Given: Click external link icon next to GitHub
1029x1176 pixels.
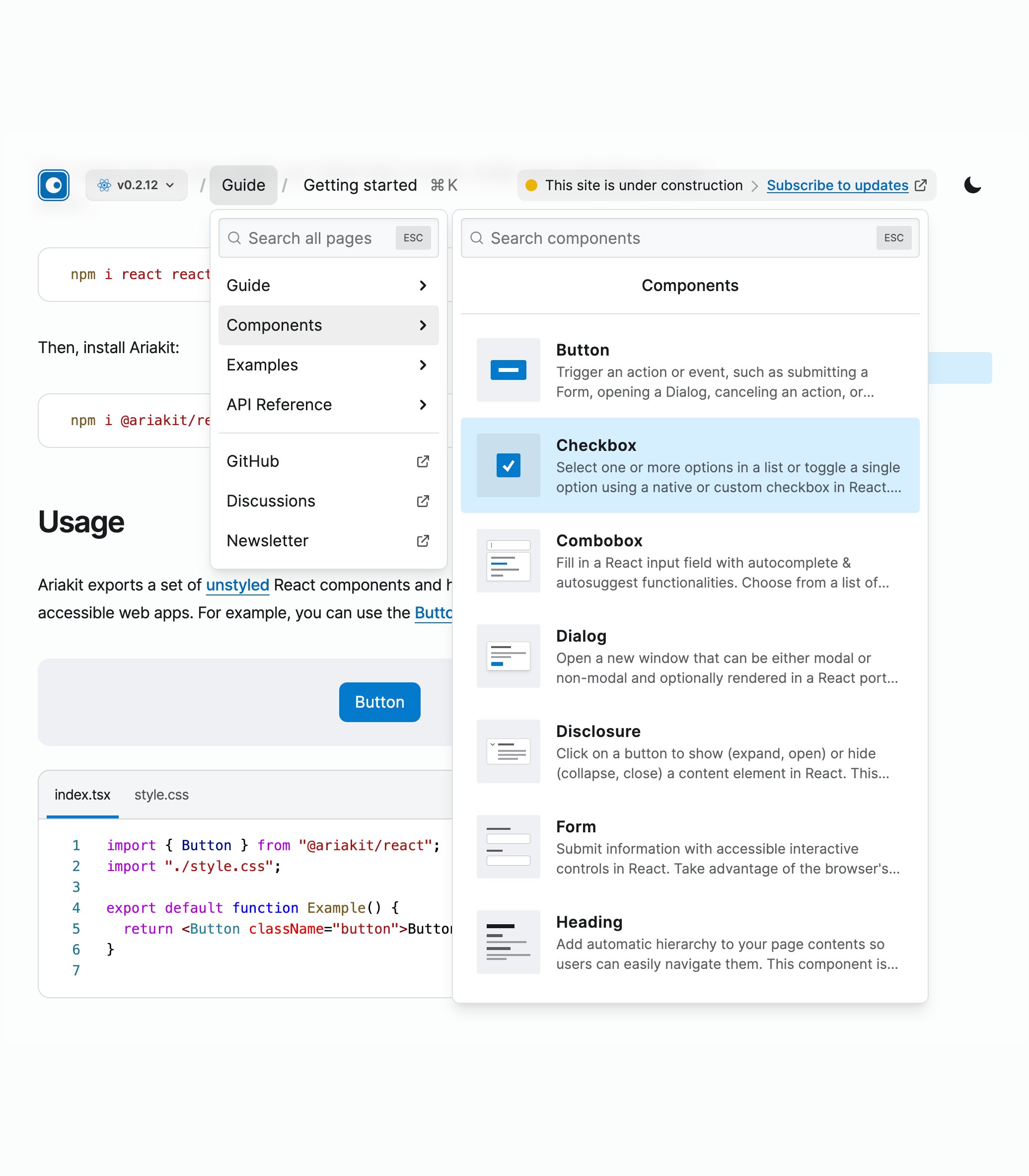Looking at the screenshot, I should coord(423,461).
